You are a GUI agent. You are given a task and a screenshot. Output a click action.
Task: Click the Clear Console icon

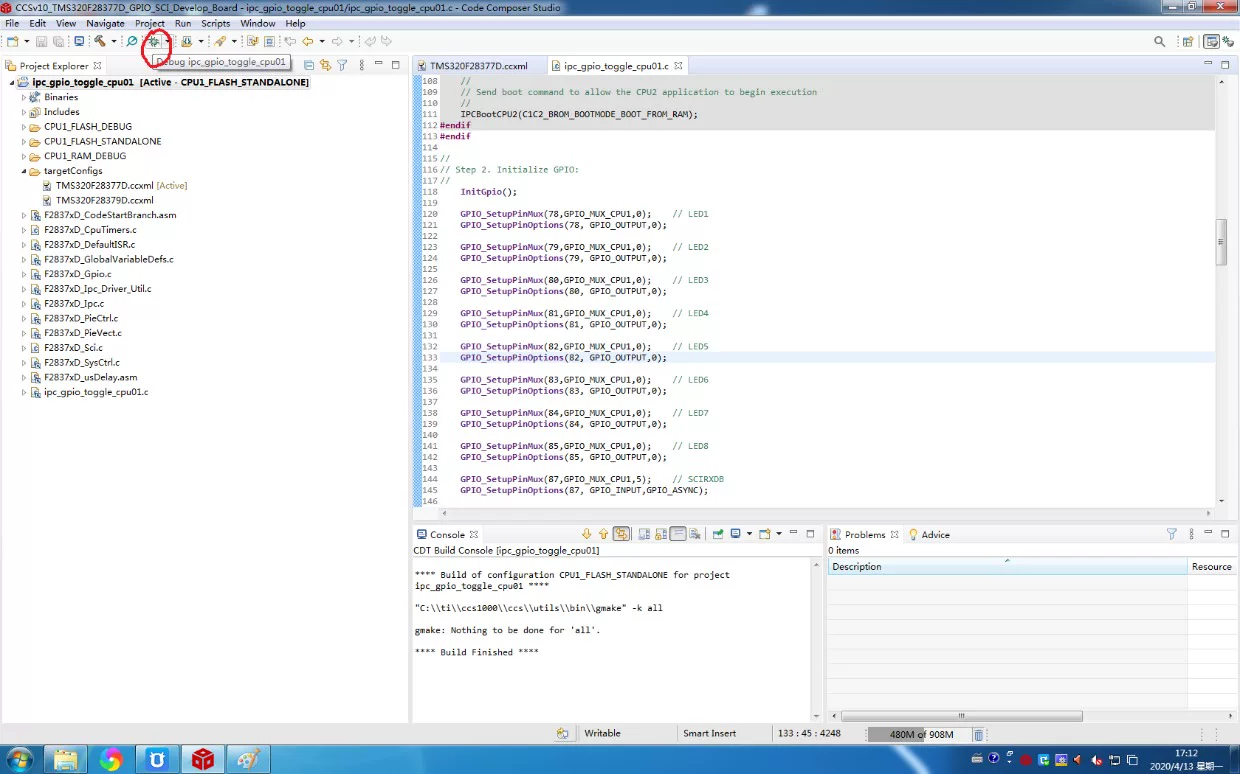(694, 534)
